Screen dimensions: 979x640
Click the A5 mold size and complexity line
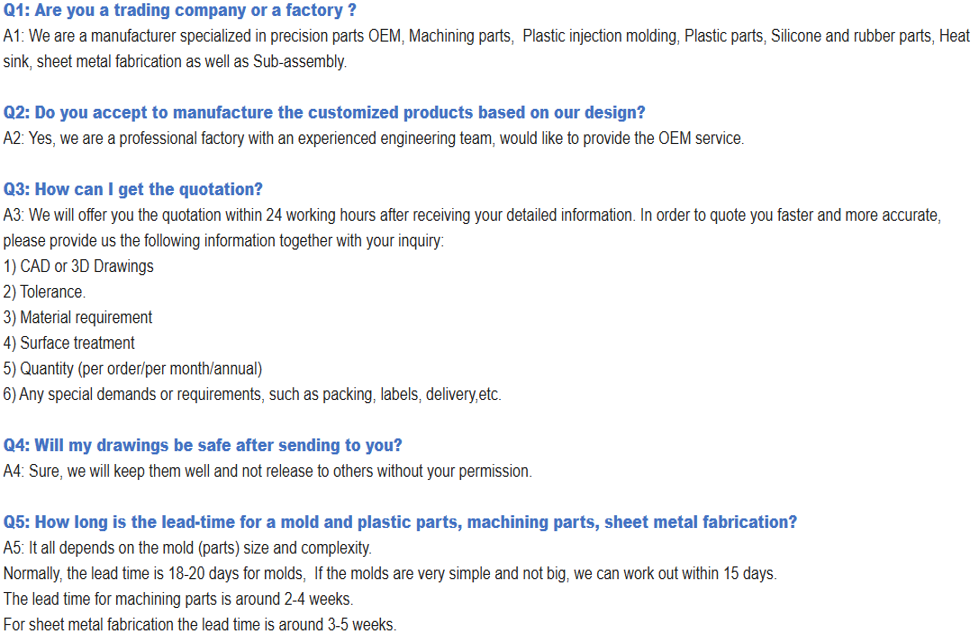[187, 548]
